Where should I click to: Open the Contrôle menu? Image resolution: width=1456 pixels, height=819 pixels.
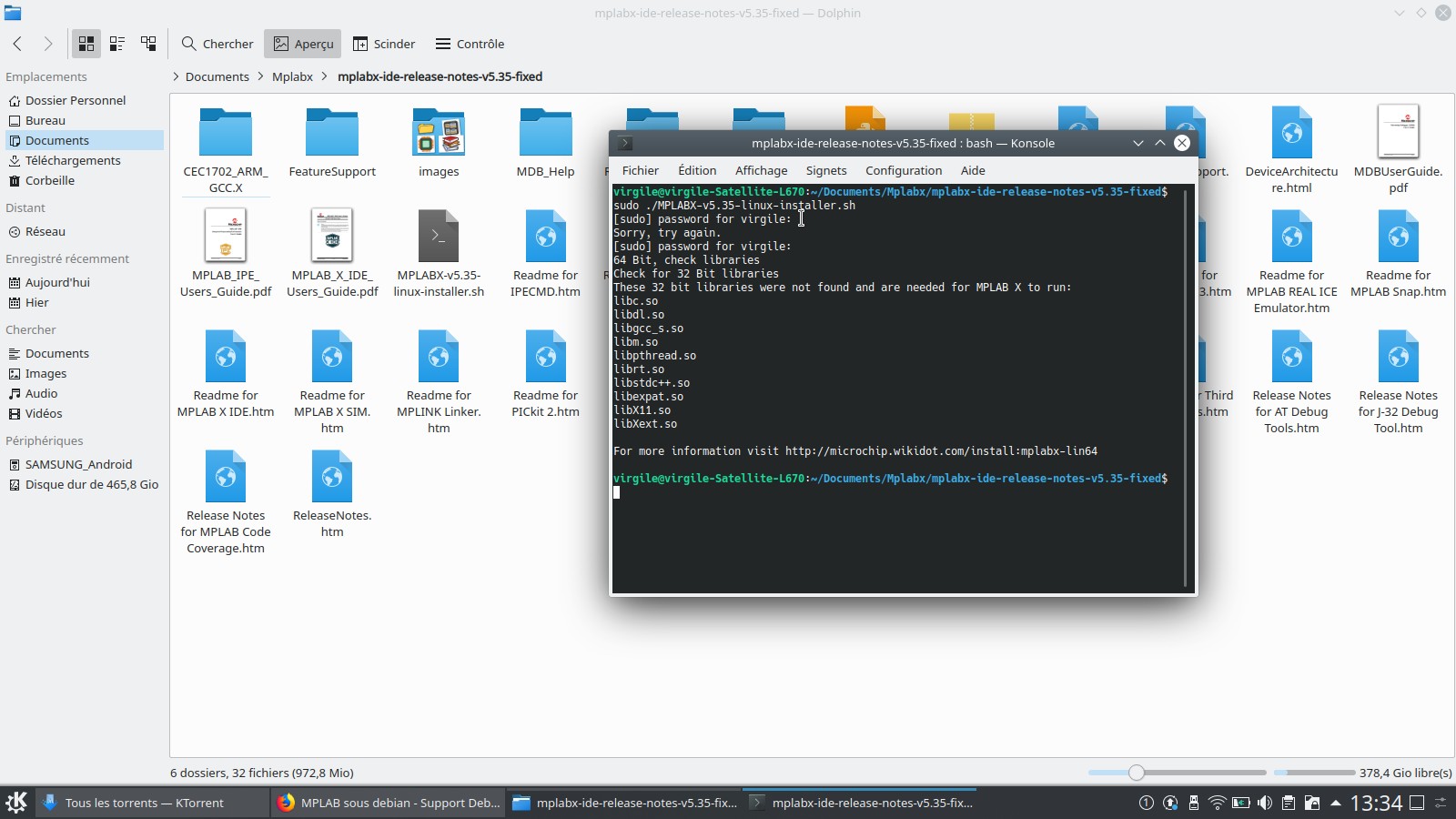click(470, 44)
